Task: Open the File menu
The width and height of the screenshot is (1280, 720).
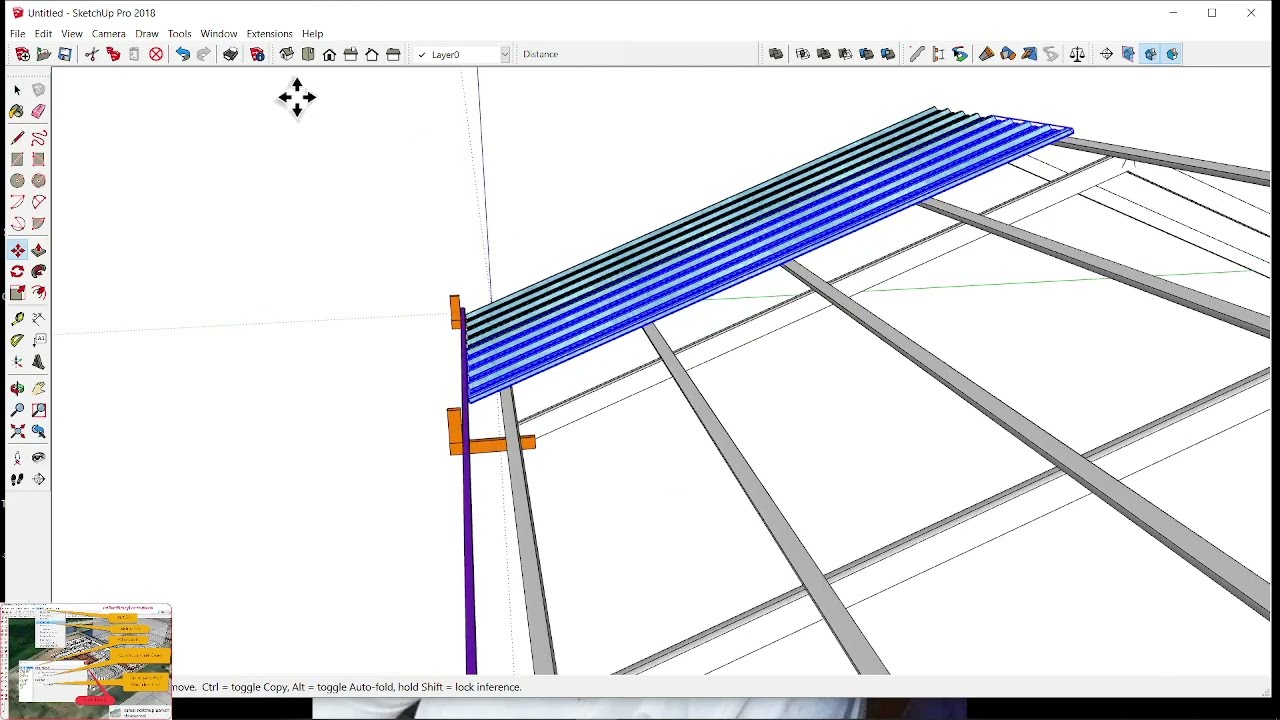Action: 17,34
